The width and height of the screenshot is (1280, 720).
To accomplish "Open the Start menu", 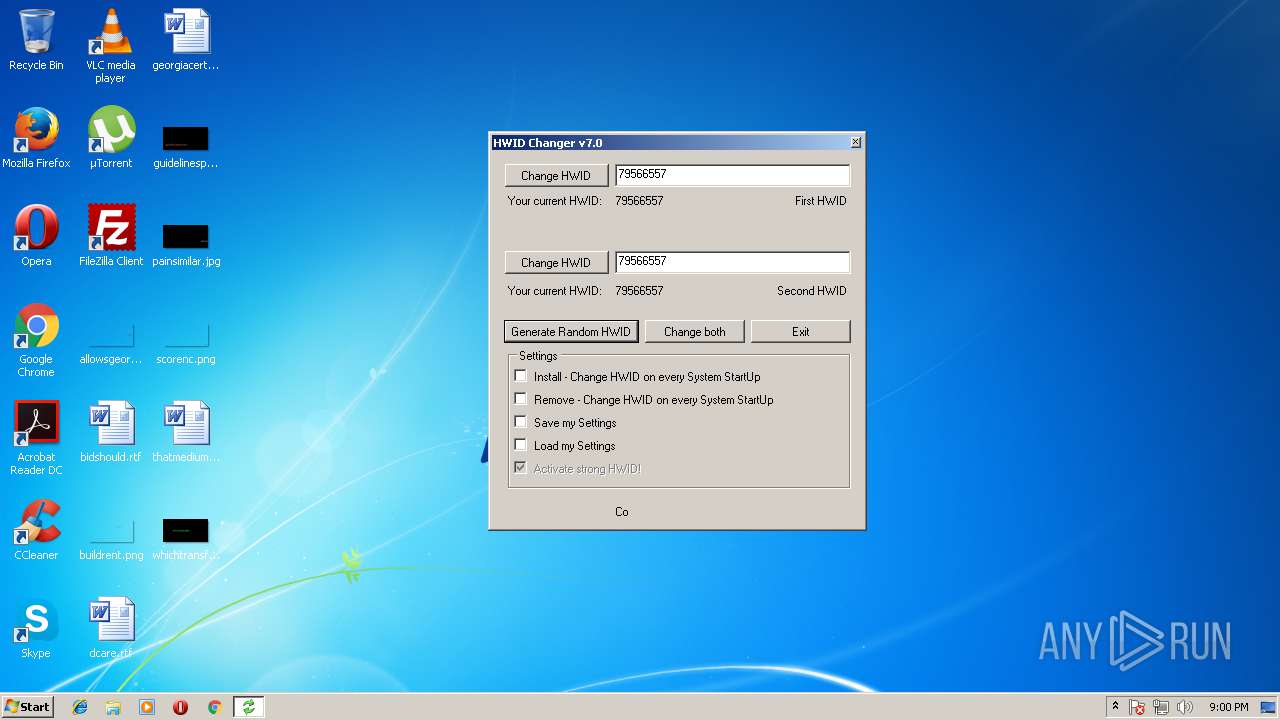I will point(27,707).
